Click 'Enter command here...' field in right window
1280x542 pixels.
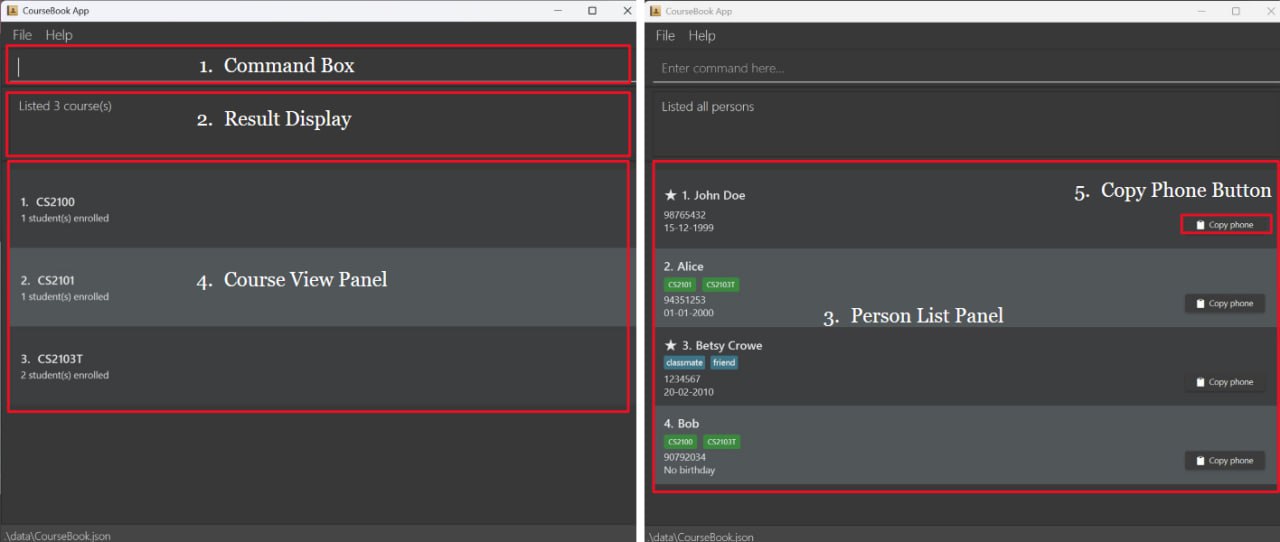(964, 68)
